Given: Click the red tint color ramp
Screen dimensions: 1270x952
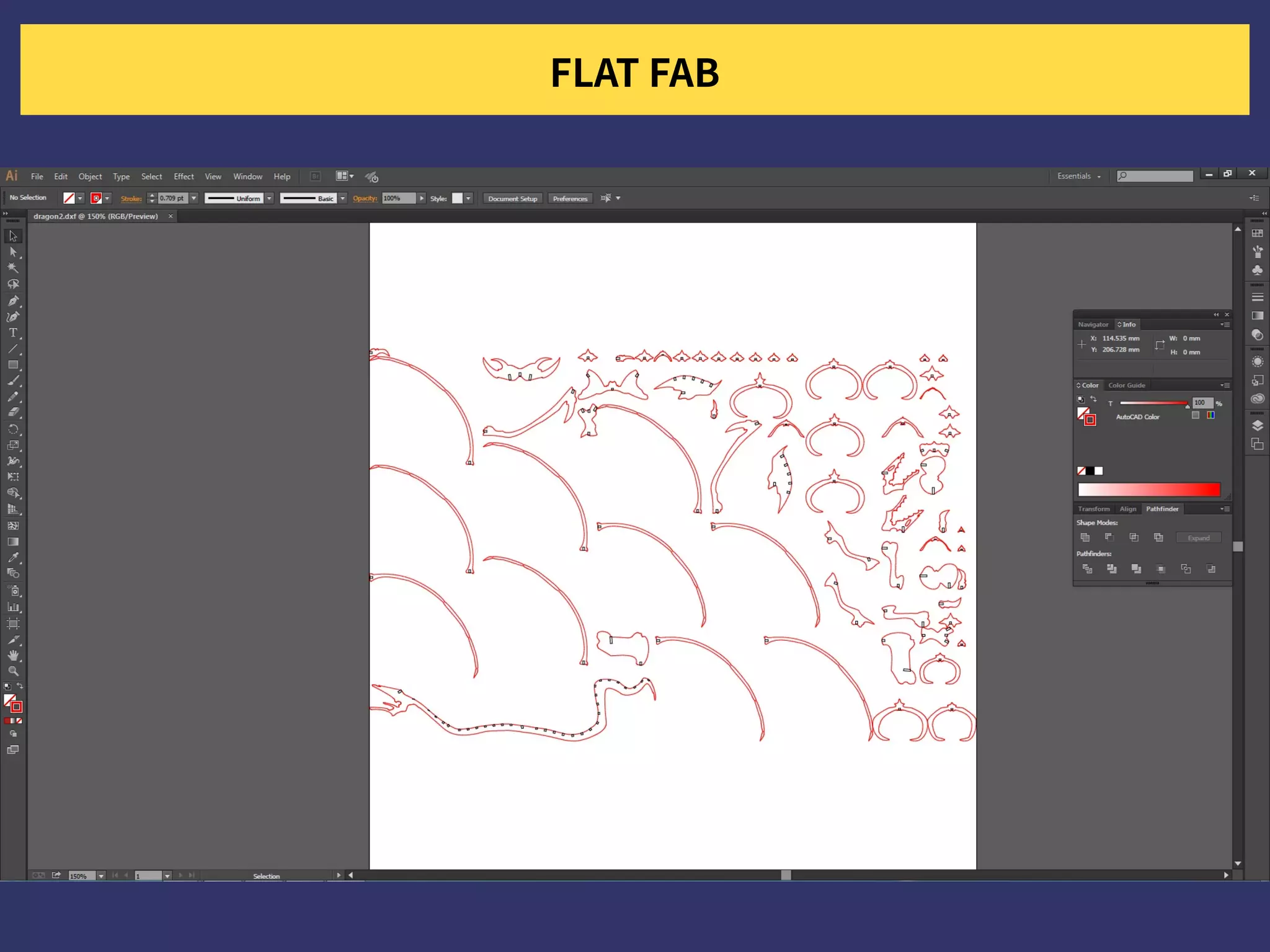Looking at the screenshot, I should coord(1148,490).
